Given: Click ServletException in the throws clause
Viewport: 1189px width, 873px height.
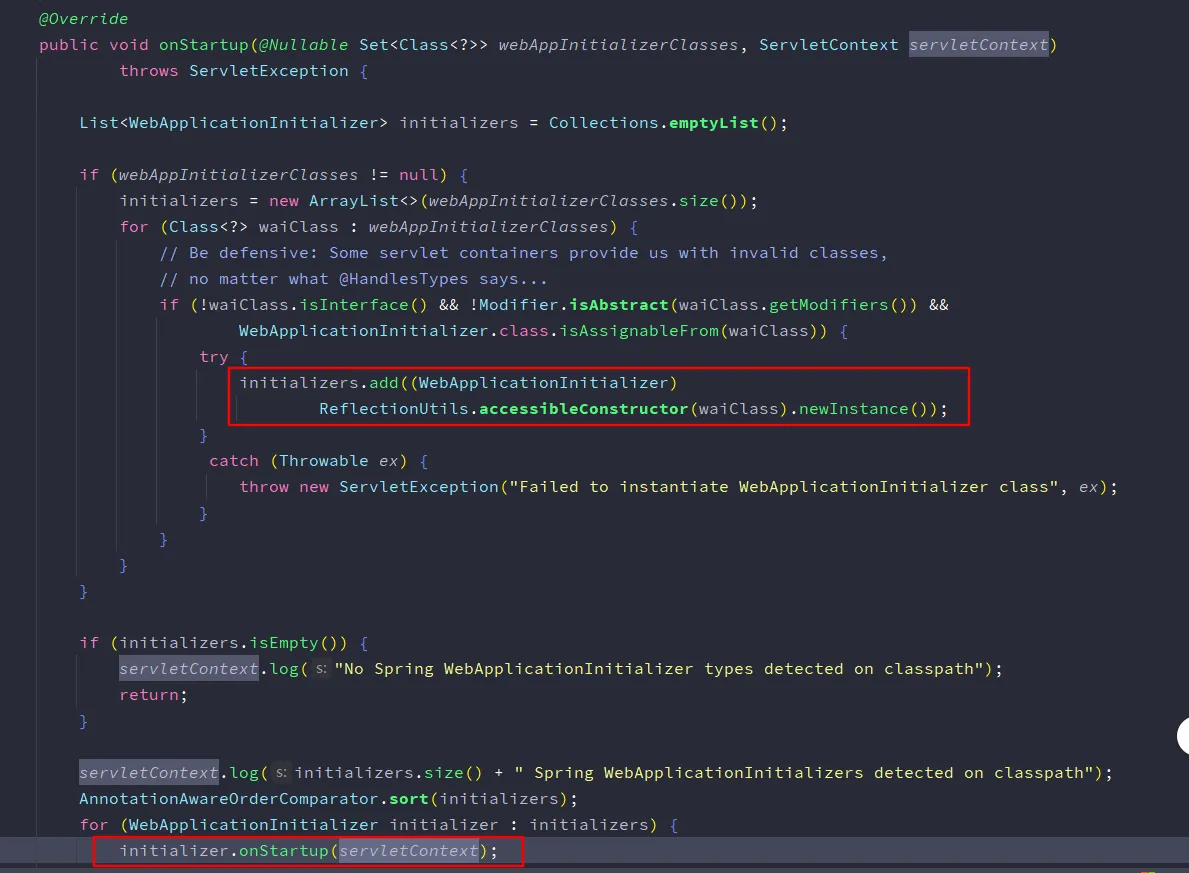Looking at the screenshot, I should pyautogui.click(x=268, y=71).
